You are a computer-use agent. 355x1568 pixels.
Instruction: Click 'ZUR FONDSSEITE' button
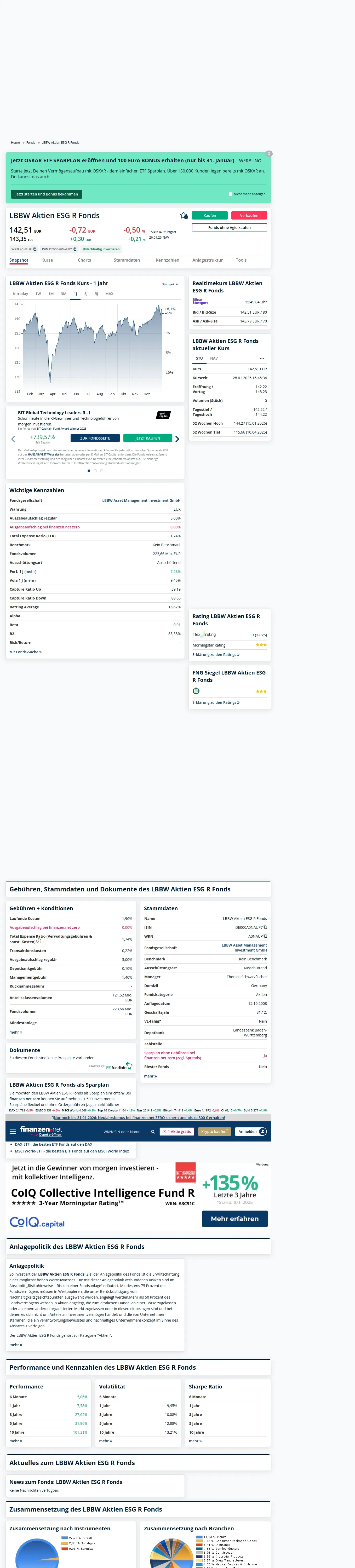pyautogui.click(x=95, y=438)
